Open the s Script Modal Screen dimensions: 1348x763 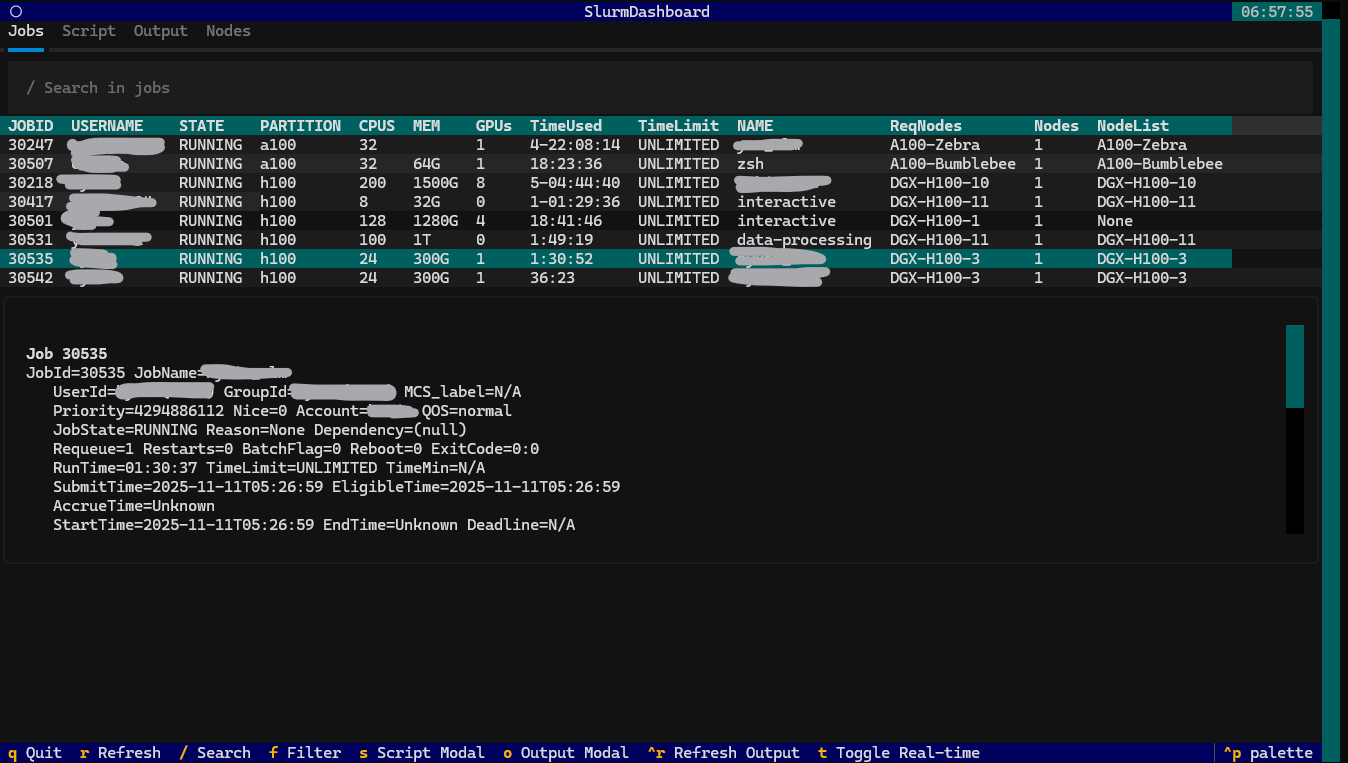tap(422, 753)
